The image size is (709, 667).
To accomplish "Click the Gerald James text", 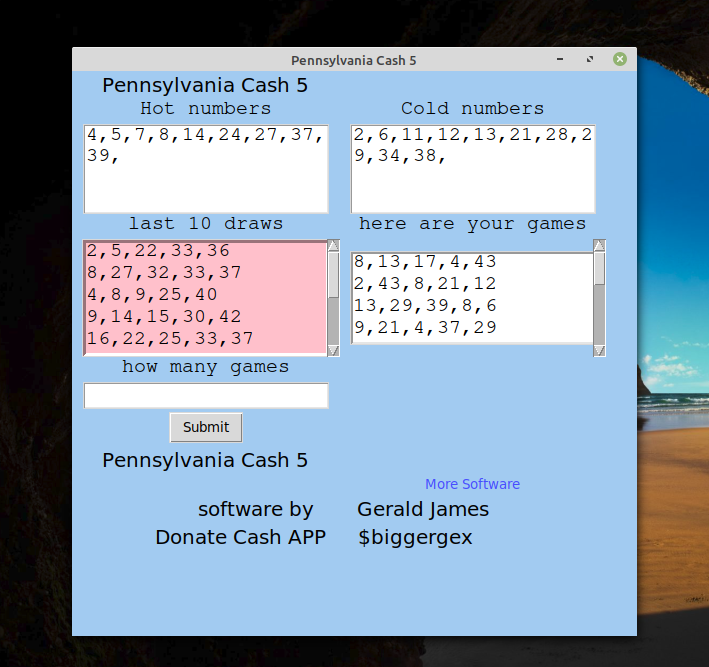I will [x=423, y=510].
